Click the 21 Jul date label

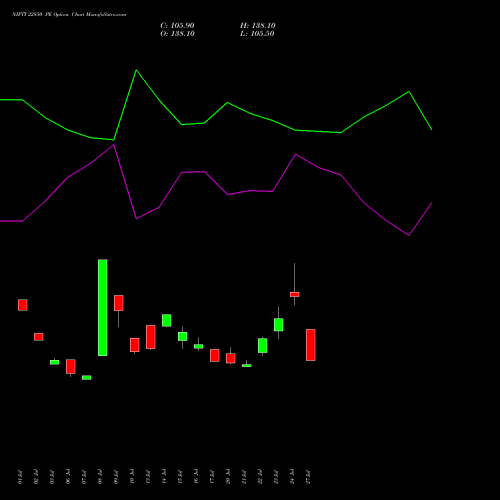point(244,477)
